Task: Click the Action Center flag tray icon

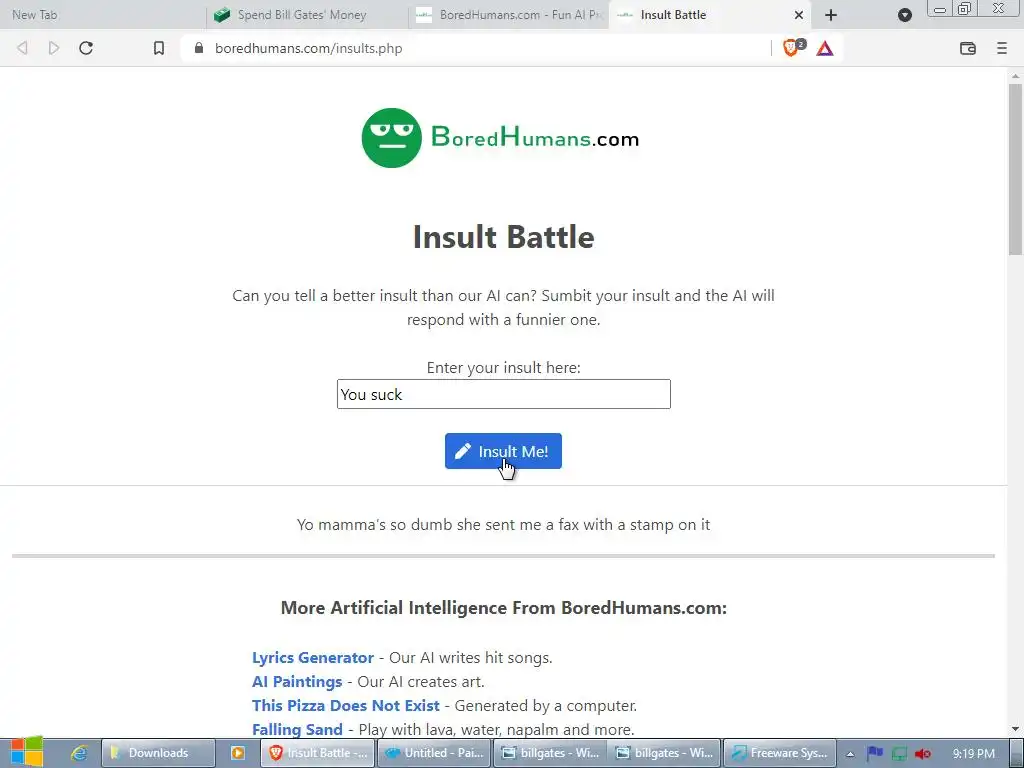Action: pyautogui.click(x=875, y=753)
